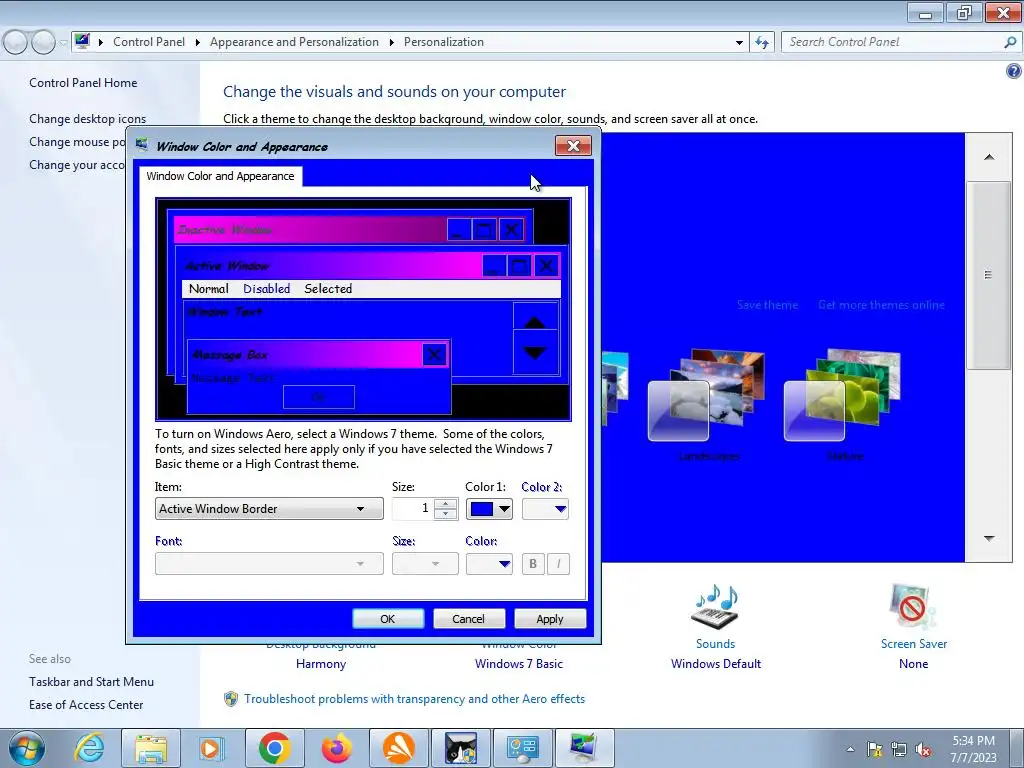Open the address bar history dropdown
Screen dimensions: 1024x768
[739, 42]
